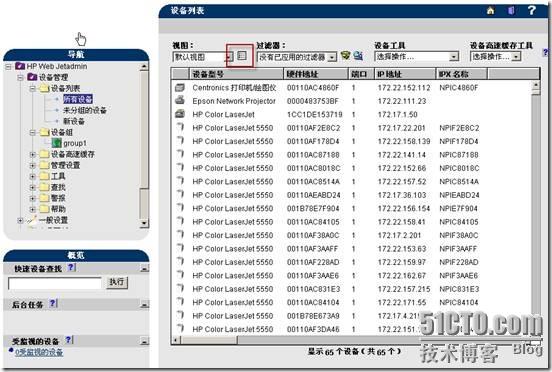Expand the 警报 tree node
The width and height of the screenshot is (552, 372).
[32, 198]
